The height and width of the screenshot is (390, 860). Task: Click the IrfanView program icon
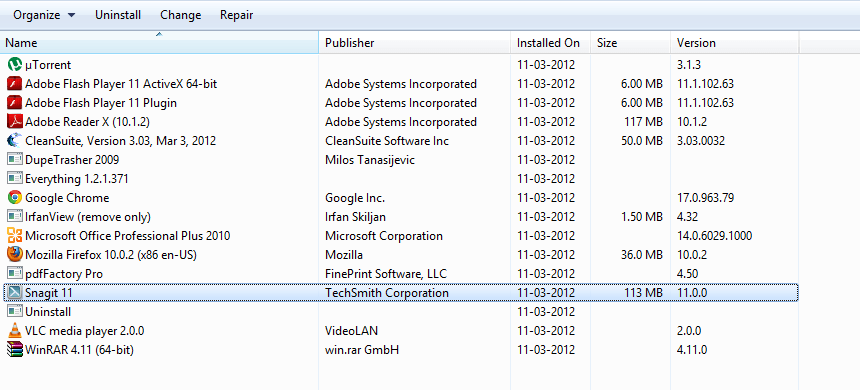coord(15,216)
